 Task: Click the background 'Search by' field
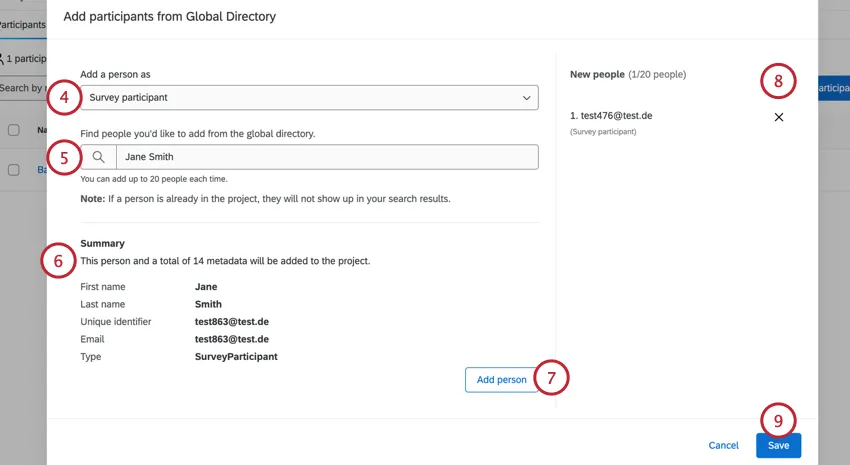click(x=22, y=88)
